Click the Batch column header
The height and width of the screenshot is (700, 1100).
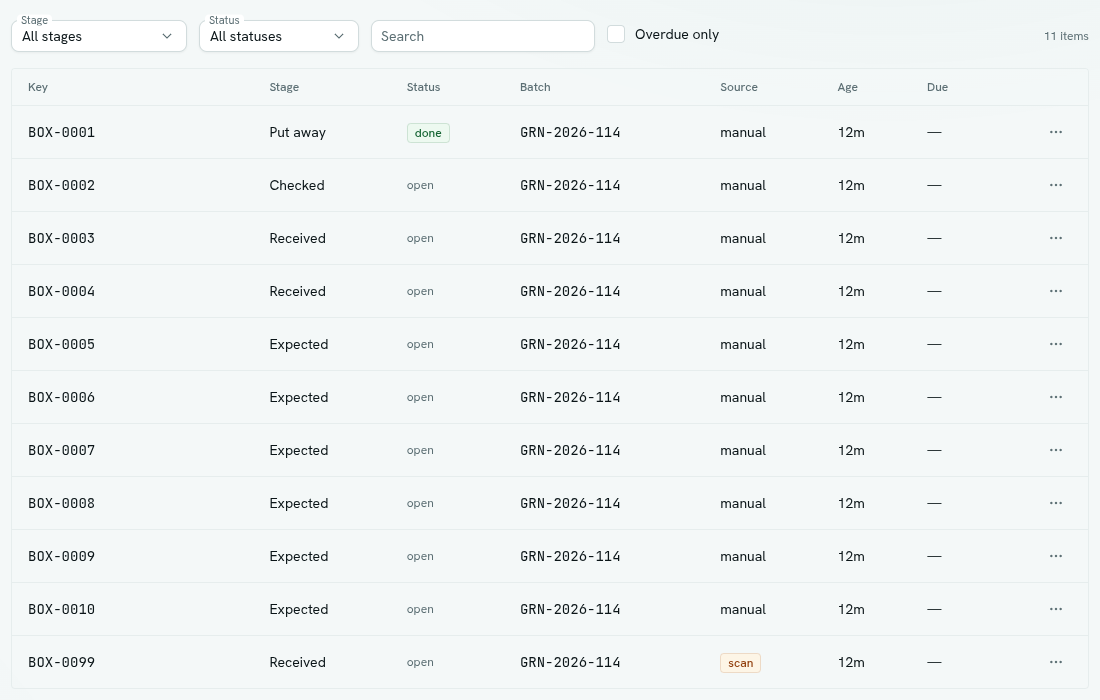pos(535,87)
